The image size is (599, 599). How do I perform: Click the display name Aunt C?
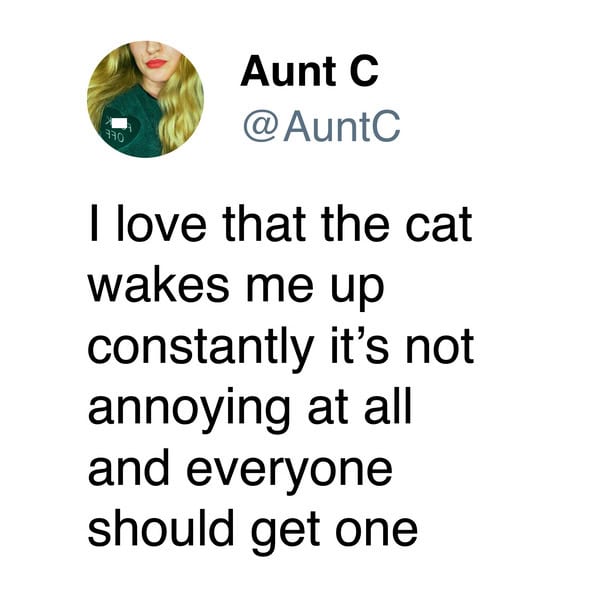(x=309, y=71)
